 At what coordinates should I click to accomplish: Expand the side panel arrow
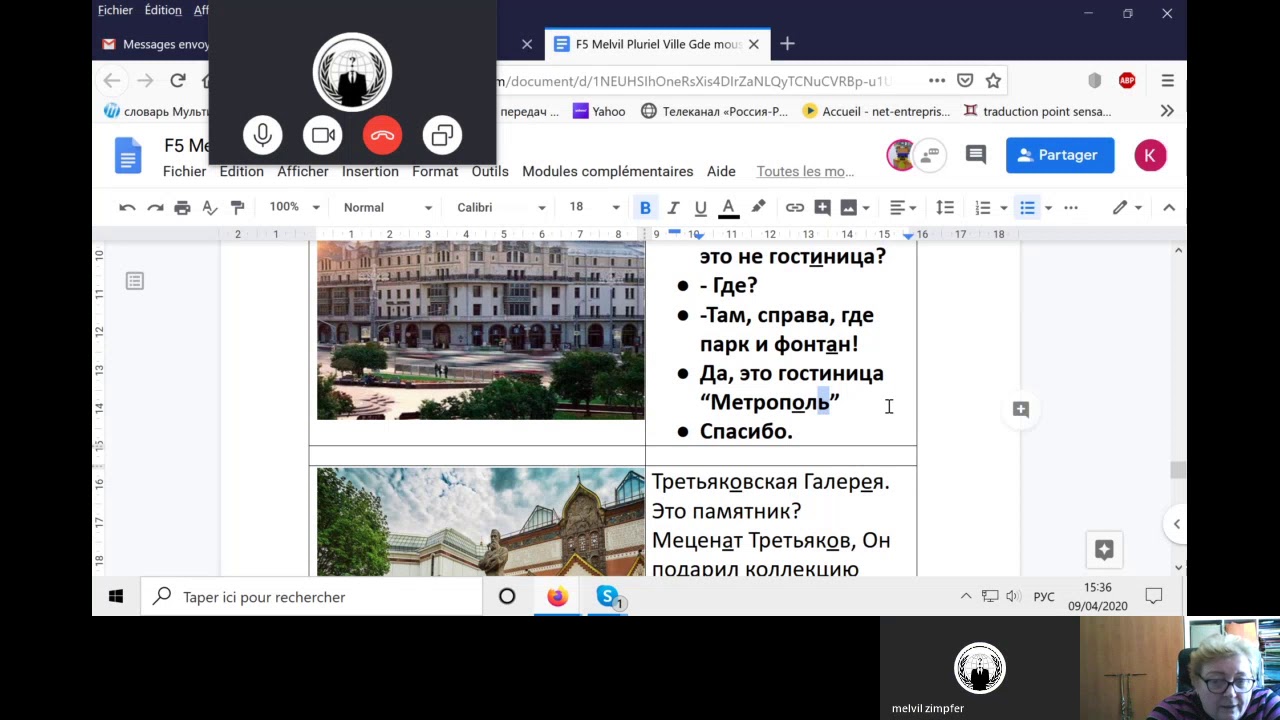1176,524
